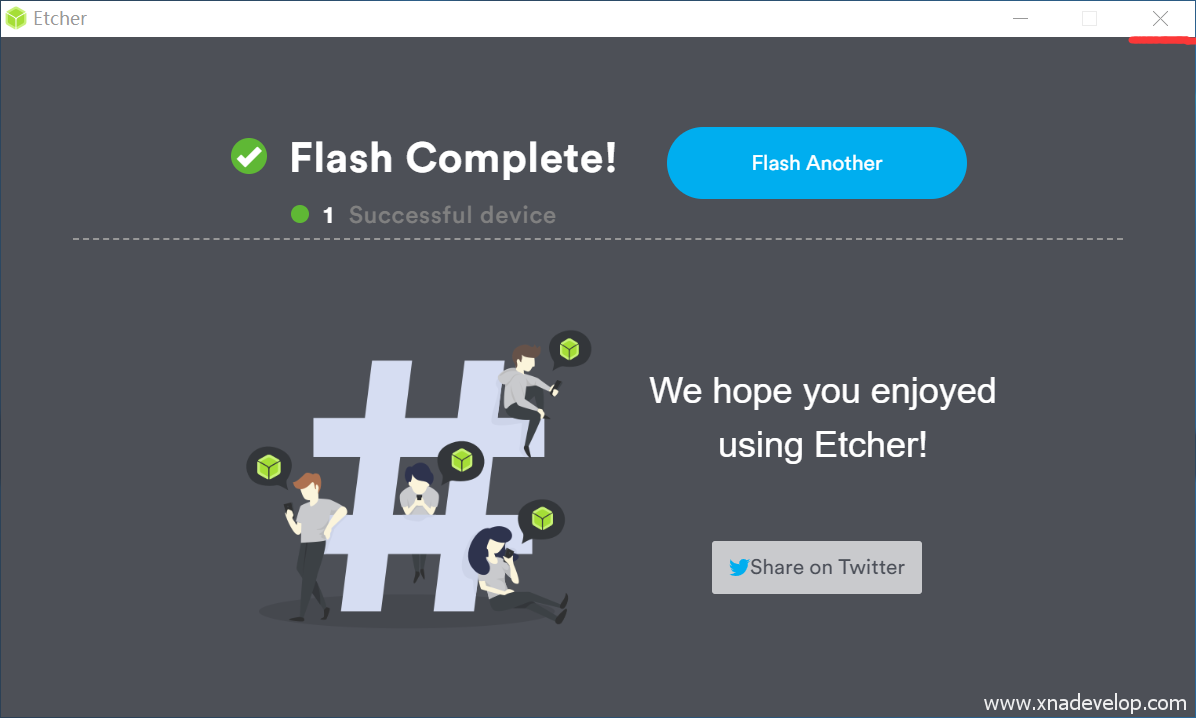Click the cube speech bubble above the sitting man
This screenshot has height=718, width=1196.
570,349
